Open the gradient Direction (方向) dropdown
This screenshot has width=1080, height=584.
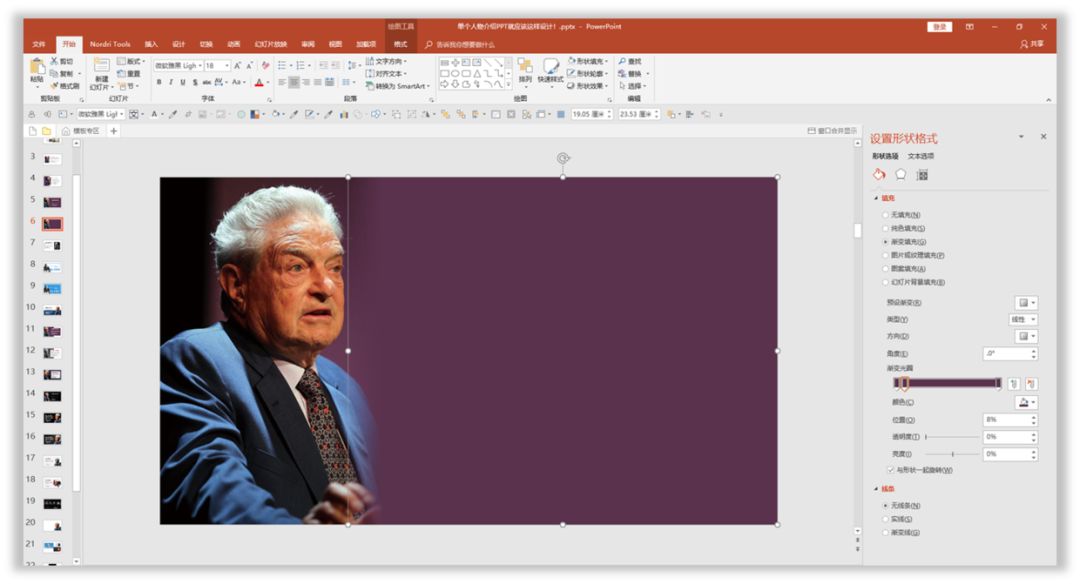(x=1026, y=336)
